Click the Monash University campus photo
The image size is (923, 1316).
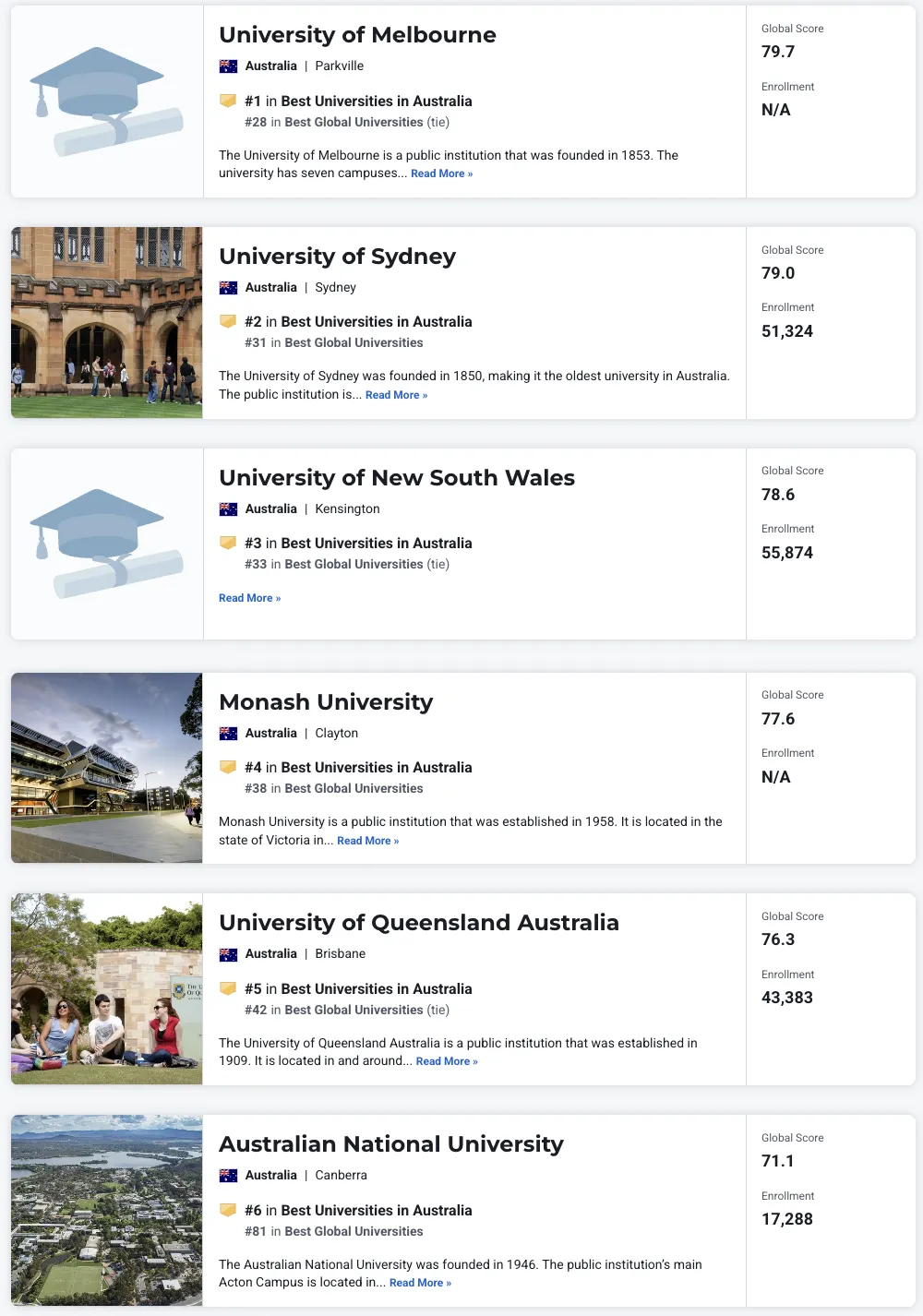click(106, 768)
